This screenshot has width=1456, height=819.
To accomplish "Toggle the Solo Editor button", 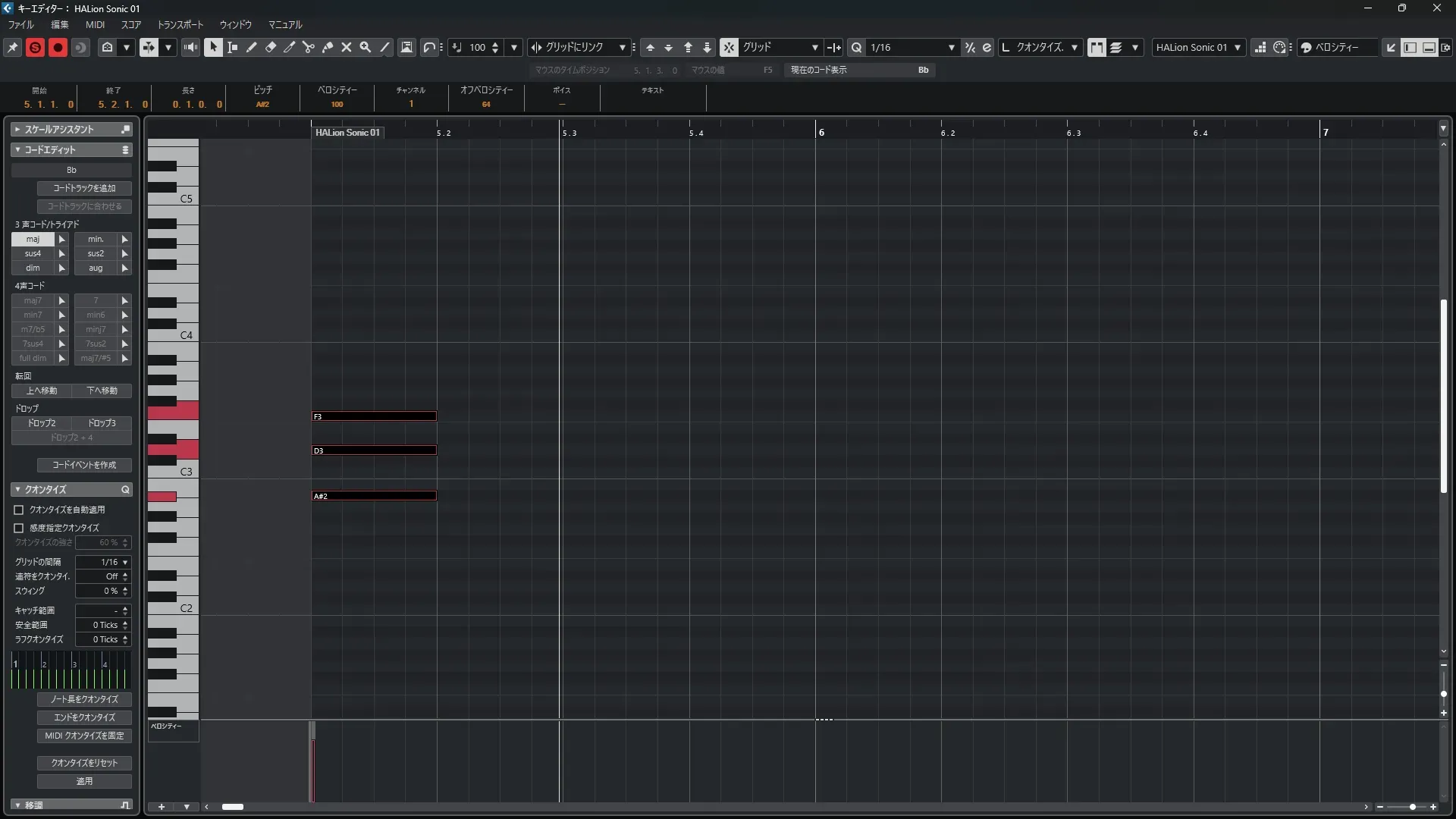I will pyautogui.click(x=35, y=47).
